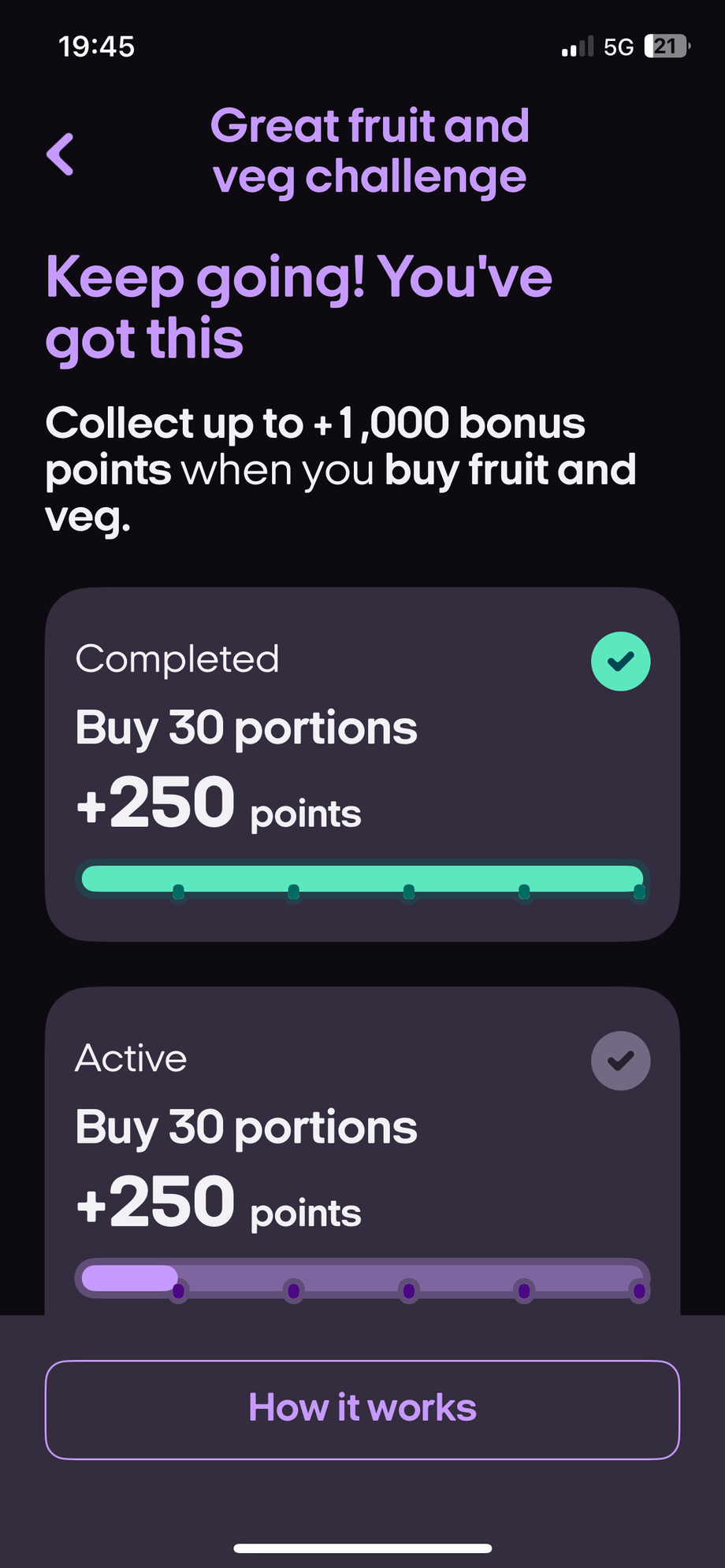Tap +250 points in the Active card
725x1568 pixels.
(218, 1203)
